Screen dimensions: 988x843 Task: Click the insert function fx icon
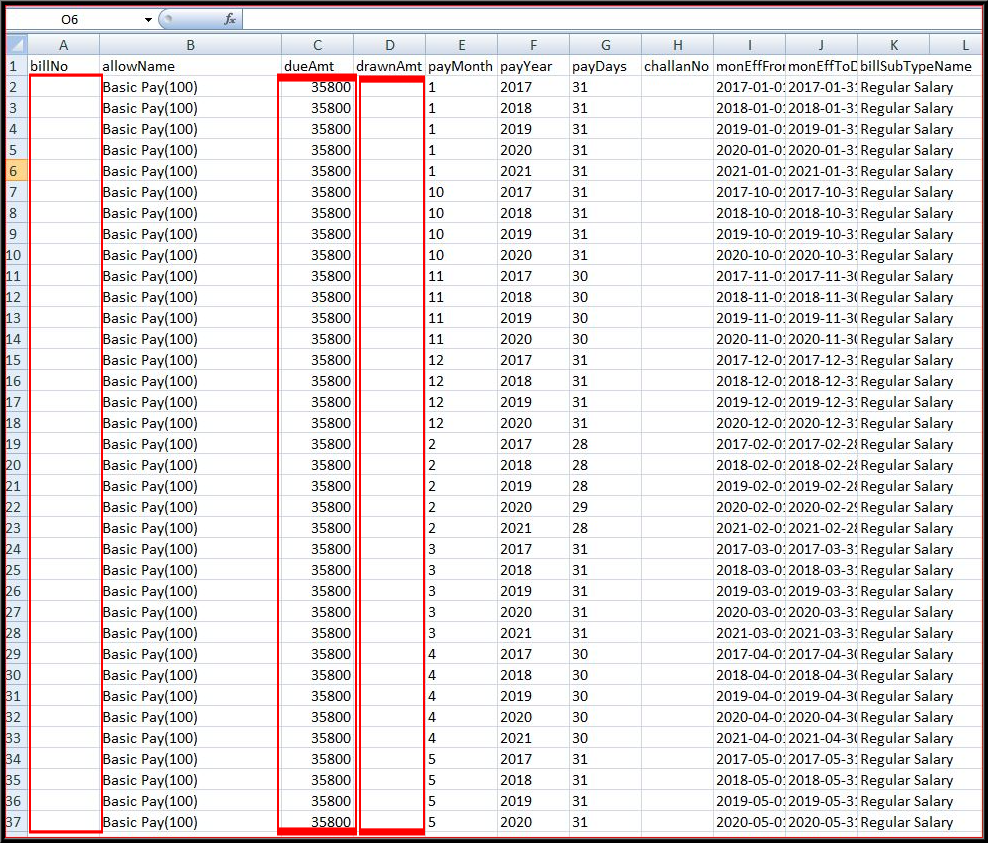(x=230, y=20)
